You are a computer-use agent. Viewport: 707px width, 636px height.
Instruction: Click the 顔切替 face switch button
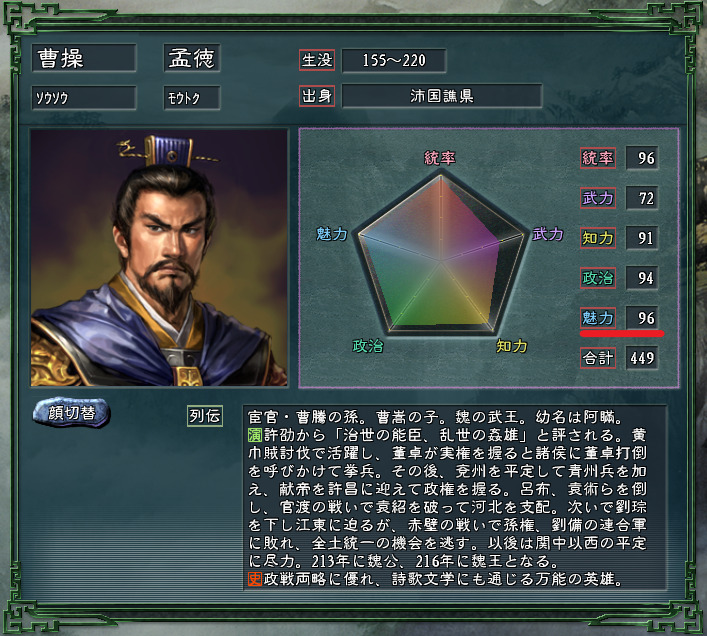[x=71, y=412]
